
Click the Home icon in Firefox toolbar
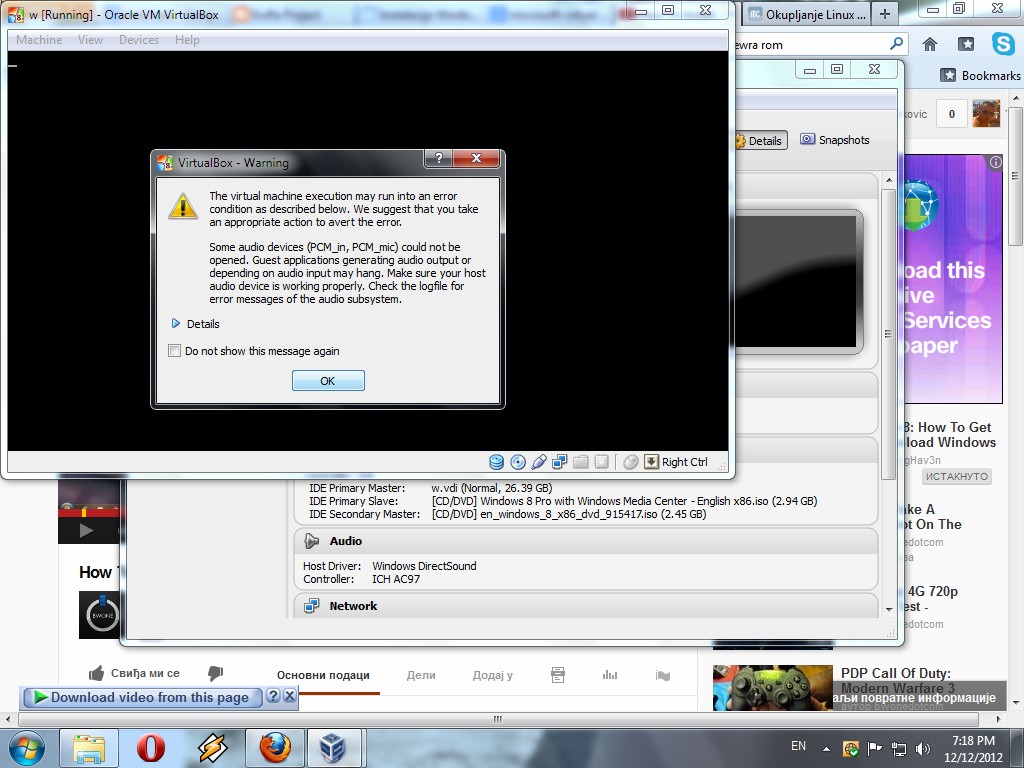[x=930, y=44]
